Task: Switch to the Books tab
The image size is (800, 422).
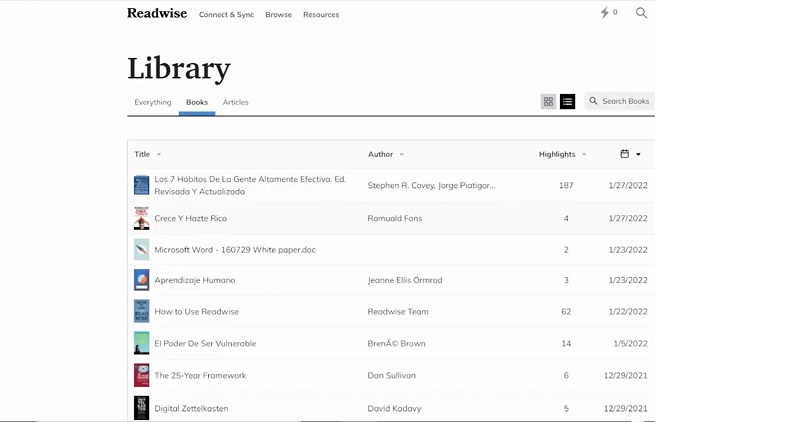Action: (x=197, y=102)
